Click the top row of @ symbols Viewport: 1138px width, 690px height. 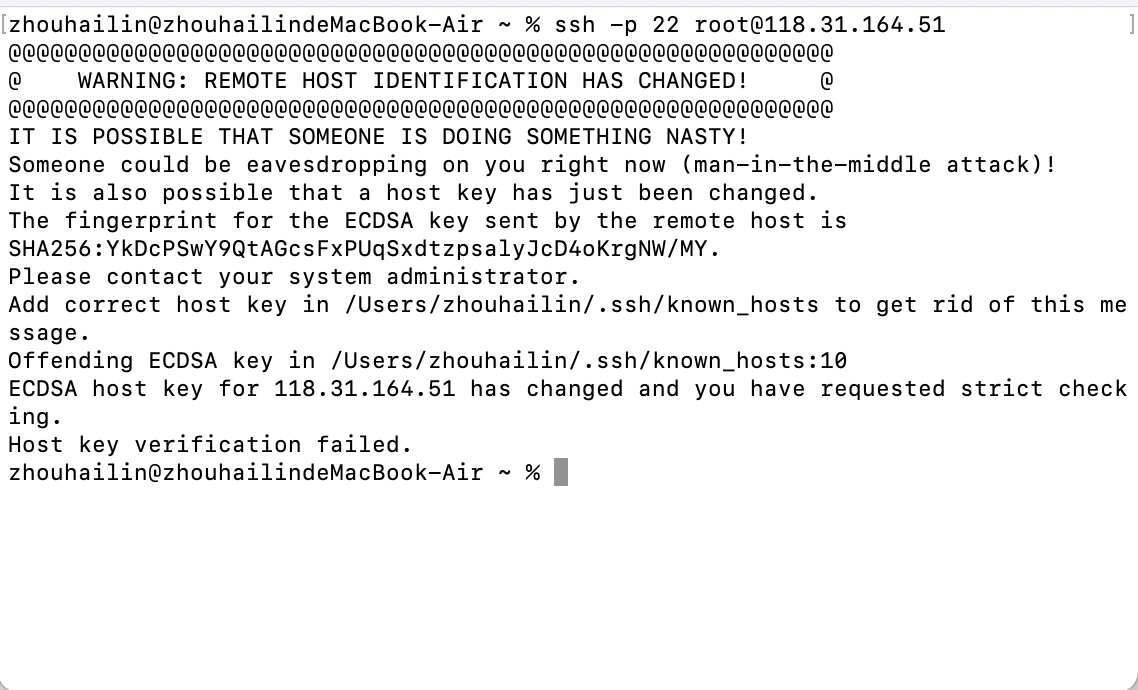coord(420,53)
